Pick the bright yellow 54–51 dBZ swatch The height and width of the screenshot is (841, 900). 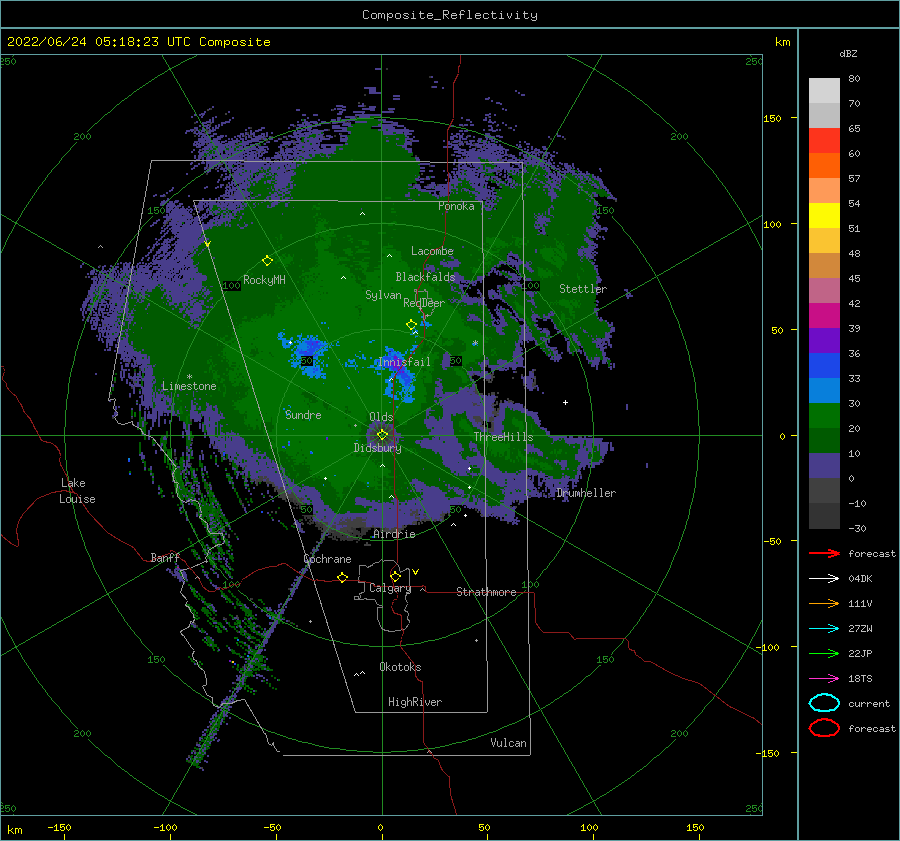click(824, 216)
